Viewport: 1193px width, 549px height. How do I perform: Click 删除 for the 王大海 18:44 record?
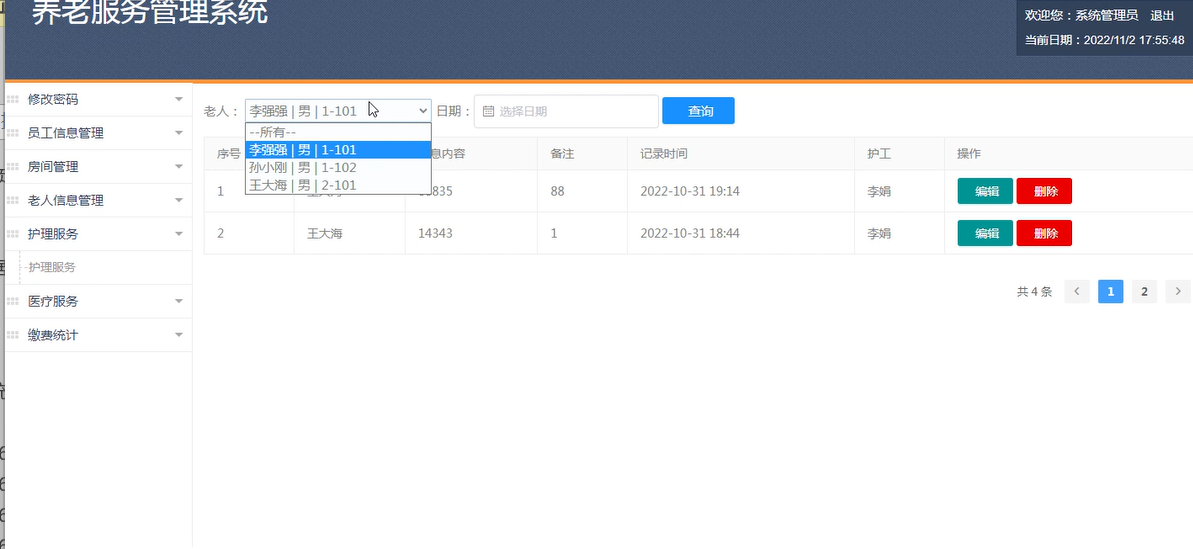(x=1044, y=233)
